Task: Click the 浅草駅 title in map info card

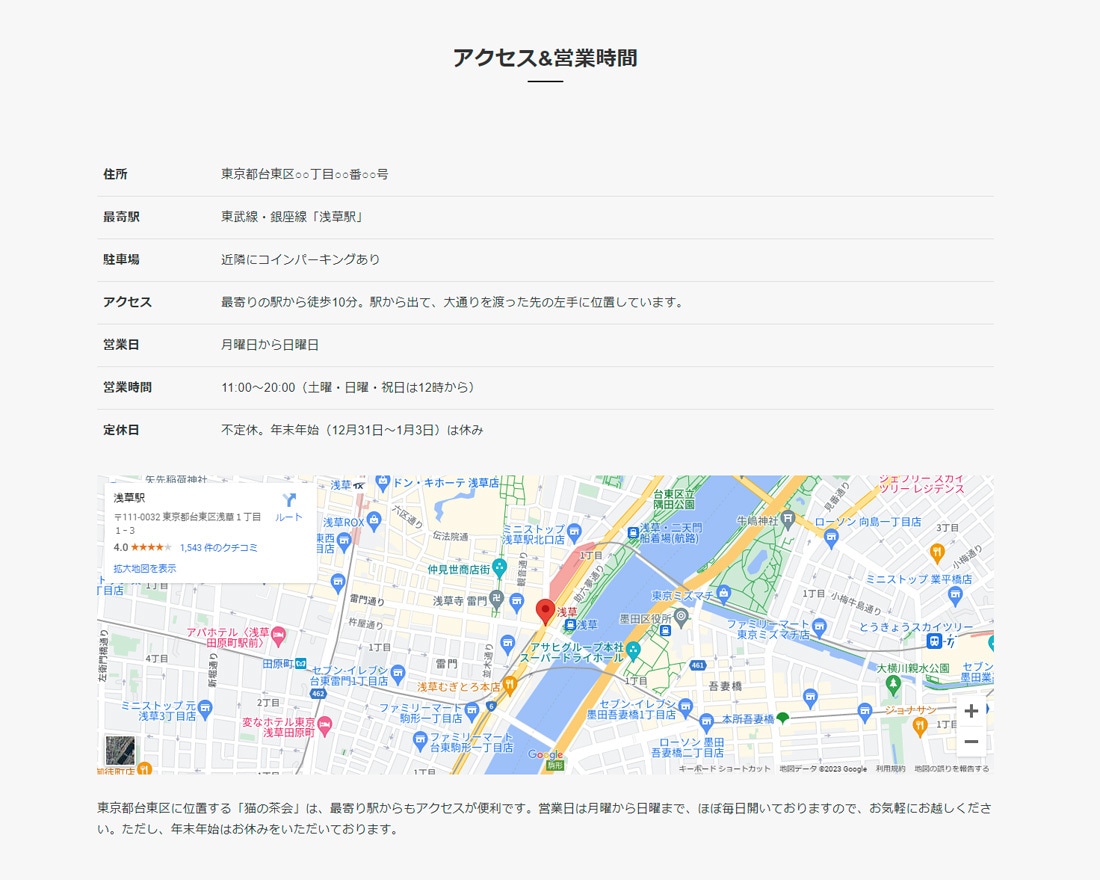Action: click(129, 498)
